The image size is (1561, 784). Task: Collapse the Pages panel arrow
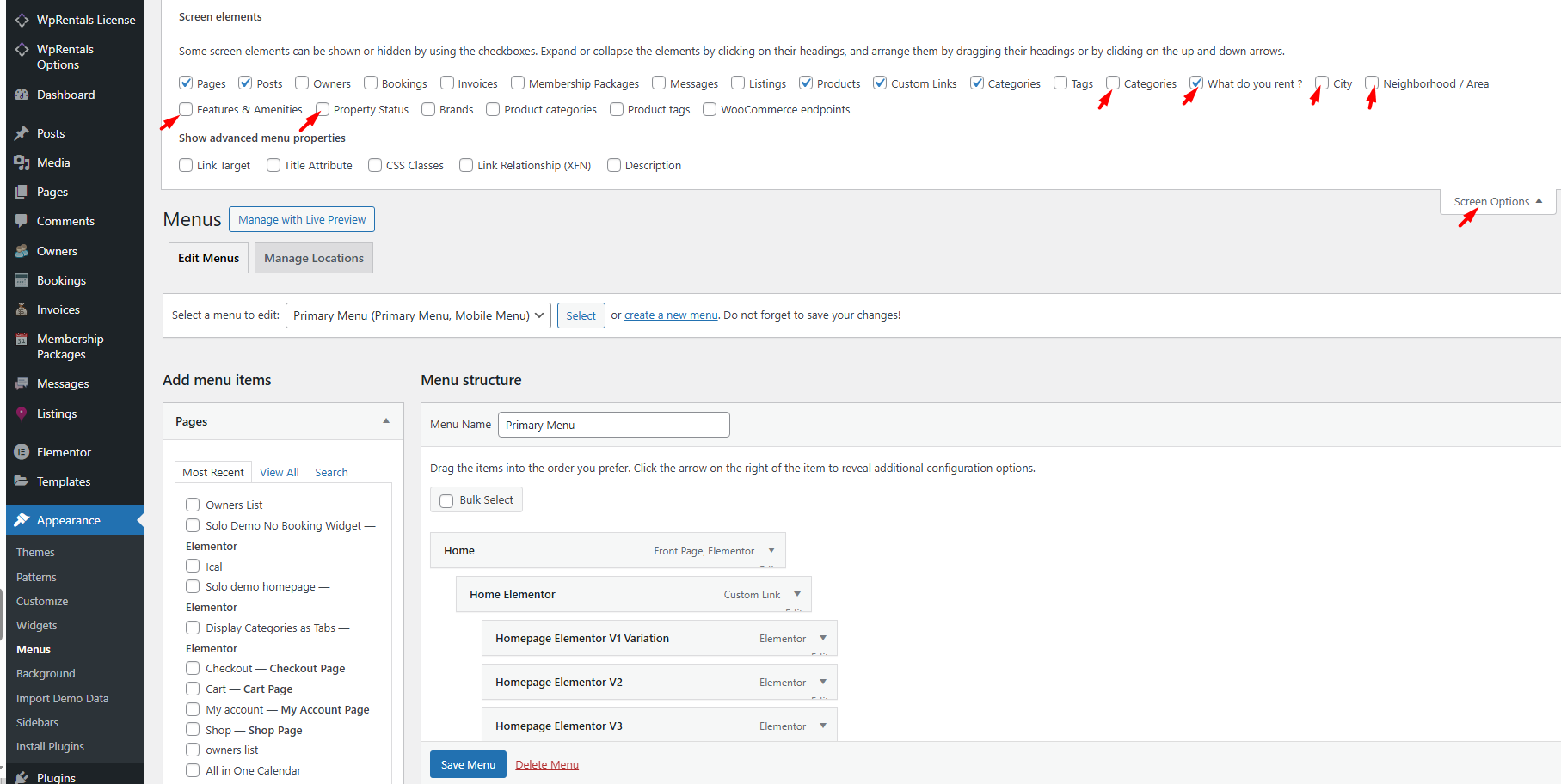(x=386, y=421)
